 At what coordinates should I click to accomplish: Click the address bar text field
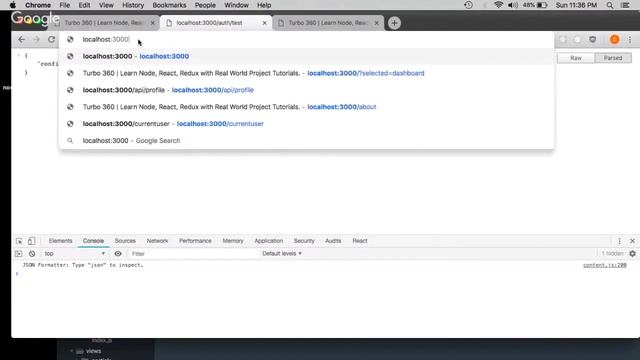pyautogui.click(x=307, y=39)
